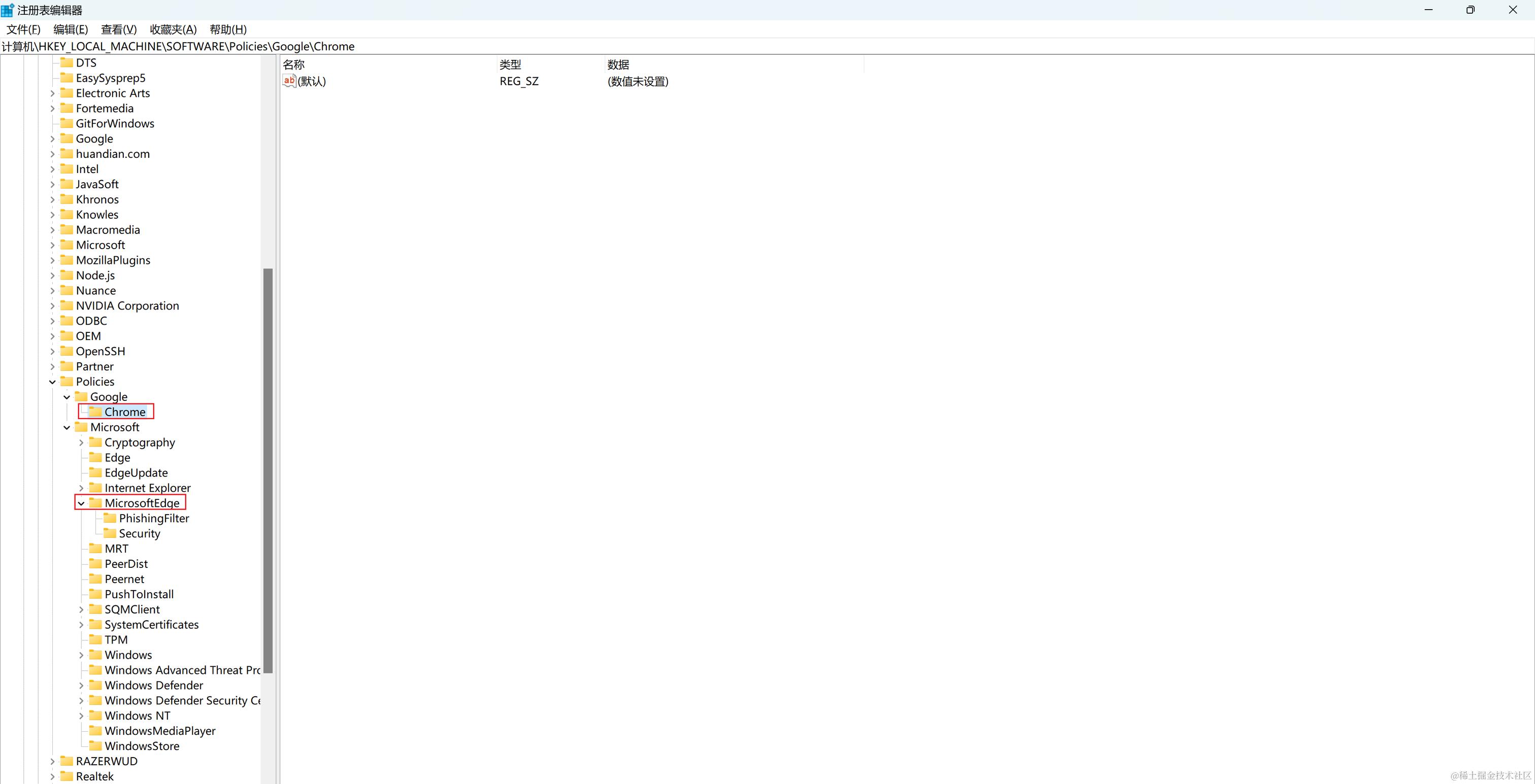Click the 数据 column header

618,64
